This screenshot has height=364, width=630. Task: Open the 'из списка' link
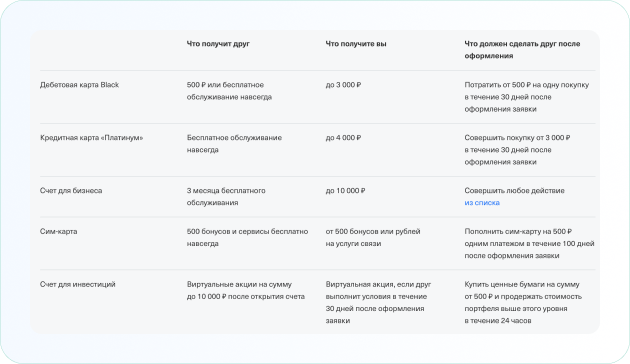coord(482,202)
